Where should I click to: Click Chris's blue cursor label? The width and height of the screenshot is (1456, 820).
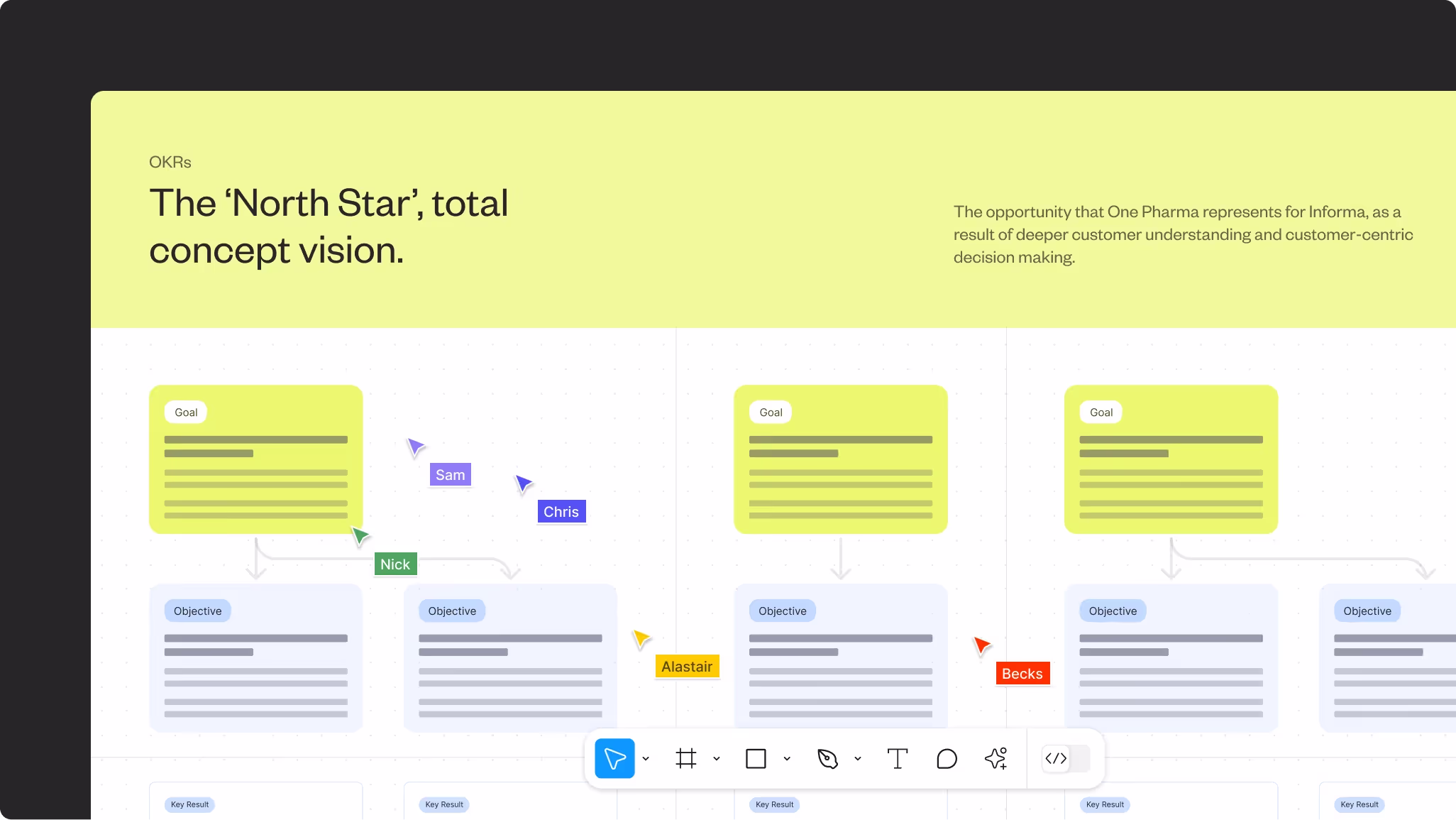[561, 512]
